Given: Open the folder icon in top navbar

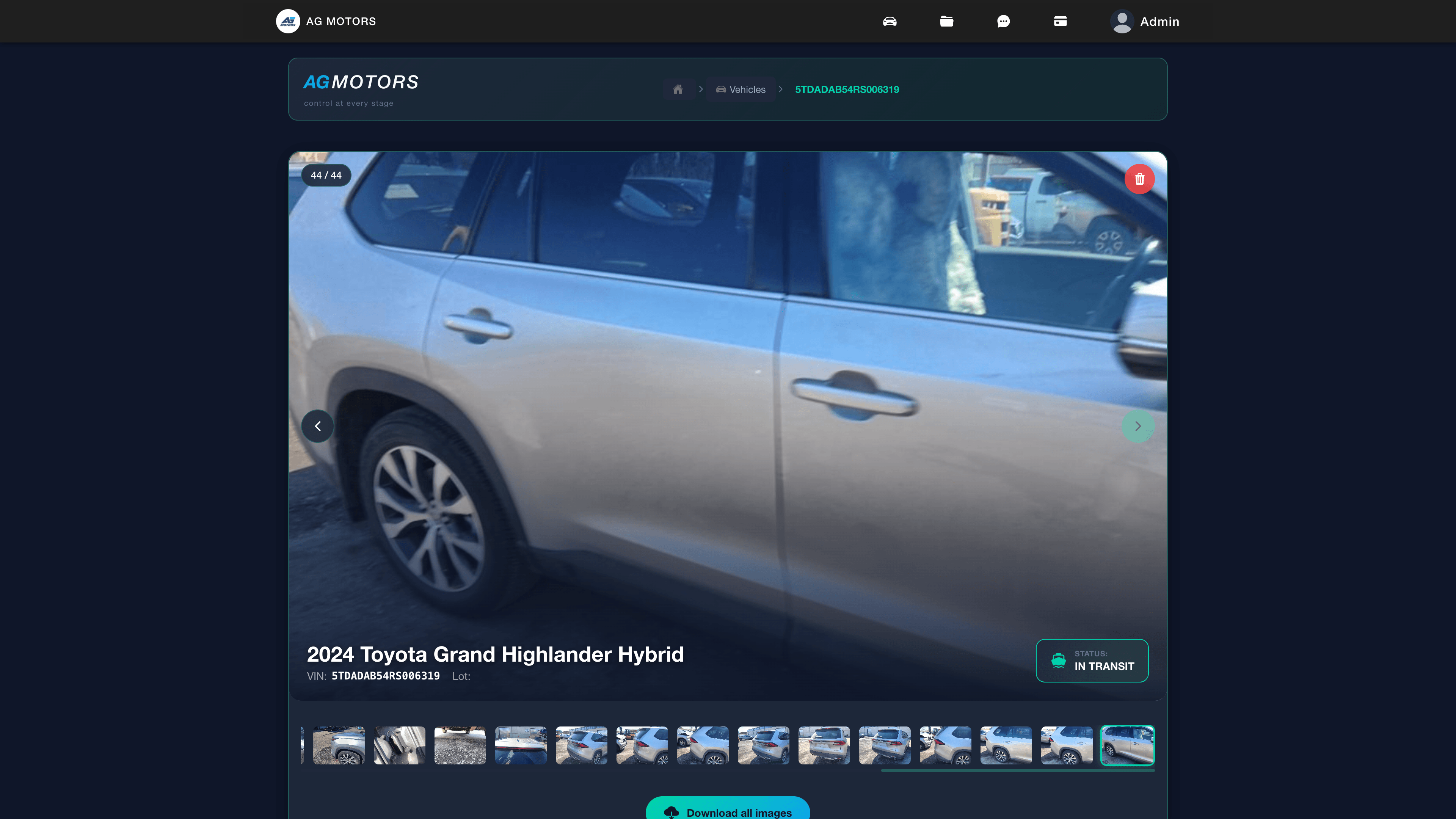Looking at the screenshot, I should pos(947,22).
